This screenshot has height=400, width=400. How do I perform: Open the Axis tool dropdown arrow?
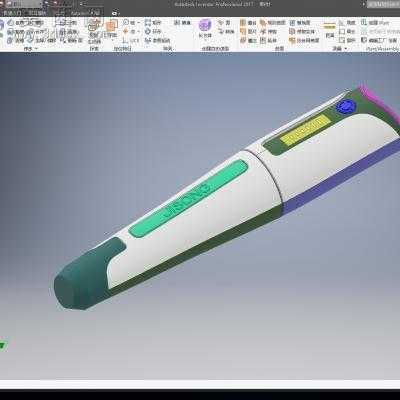tap(139, 22)
